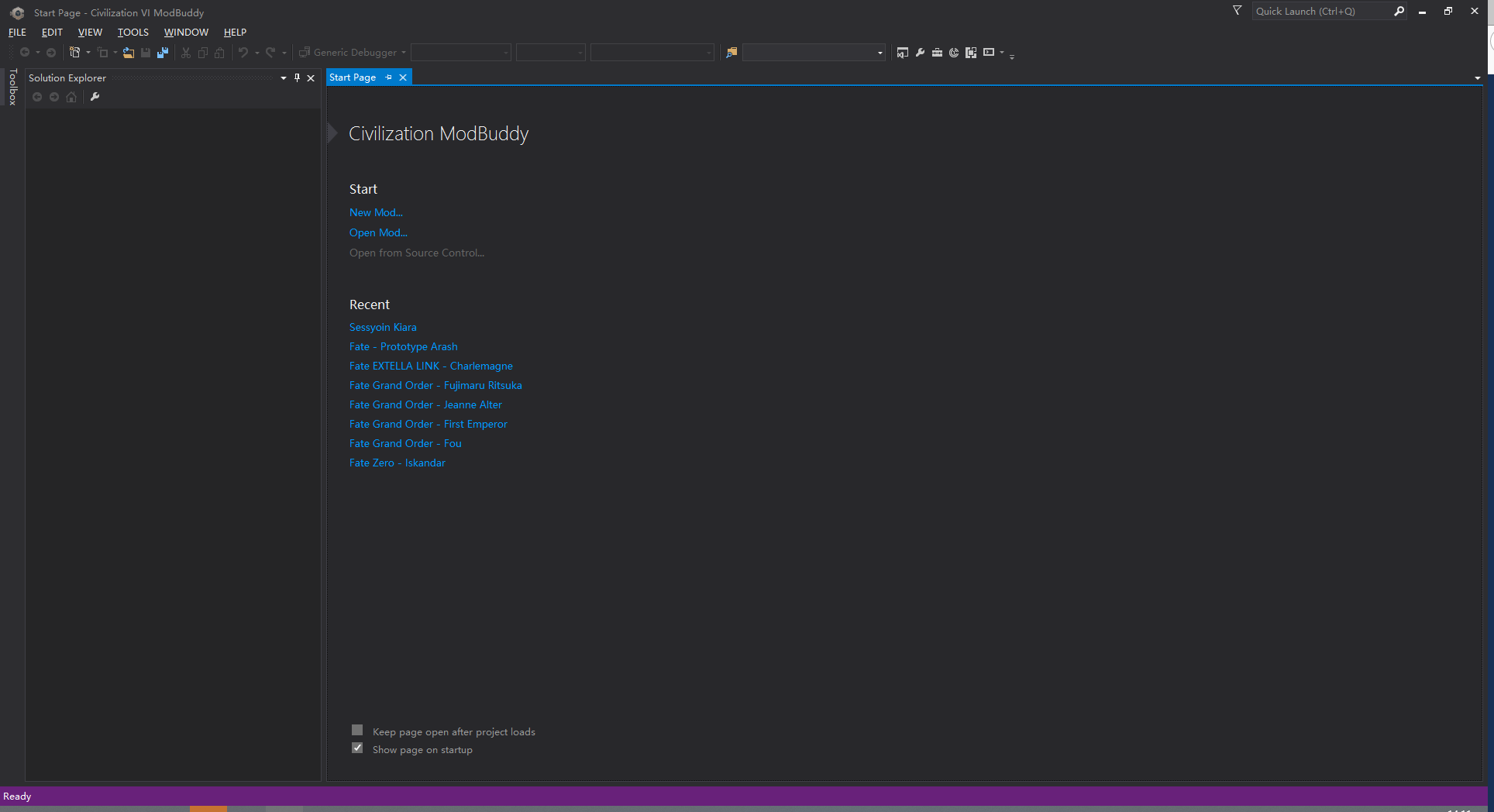Click the Solution Explorer Home icon
The image size is (1494, 812).
[71, 97]
